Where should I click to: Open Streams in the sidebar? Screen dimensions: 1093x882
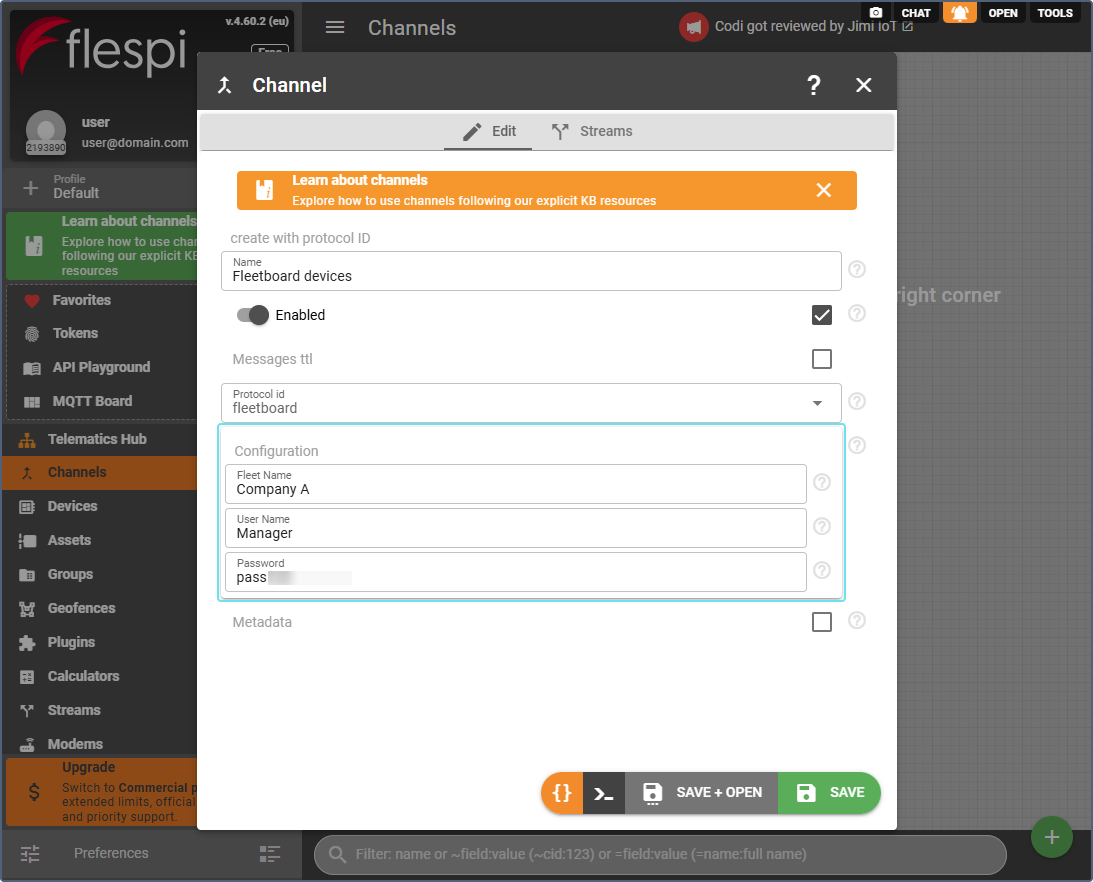[100, 710]
